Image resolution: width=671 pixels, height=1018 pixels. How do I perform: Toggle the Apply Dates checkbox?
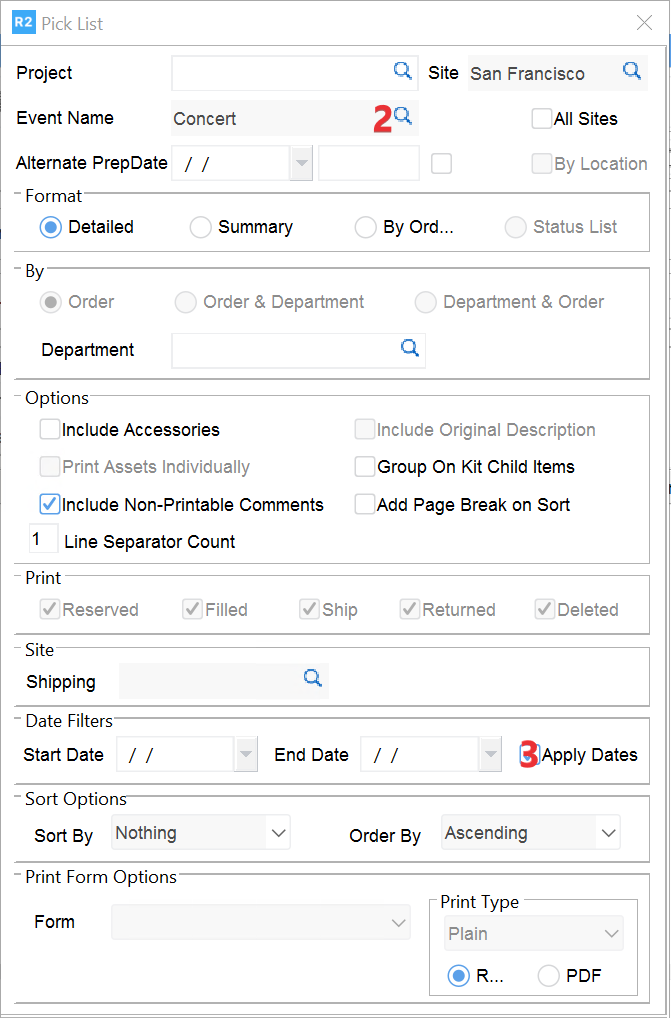coord(529,755)
